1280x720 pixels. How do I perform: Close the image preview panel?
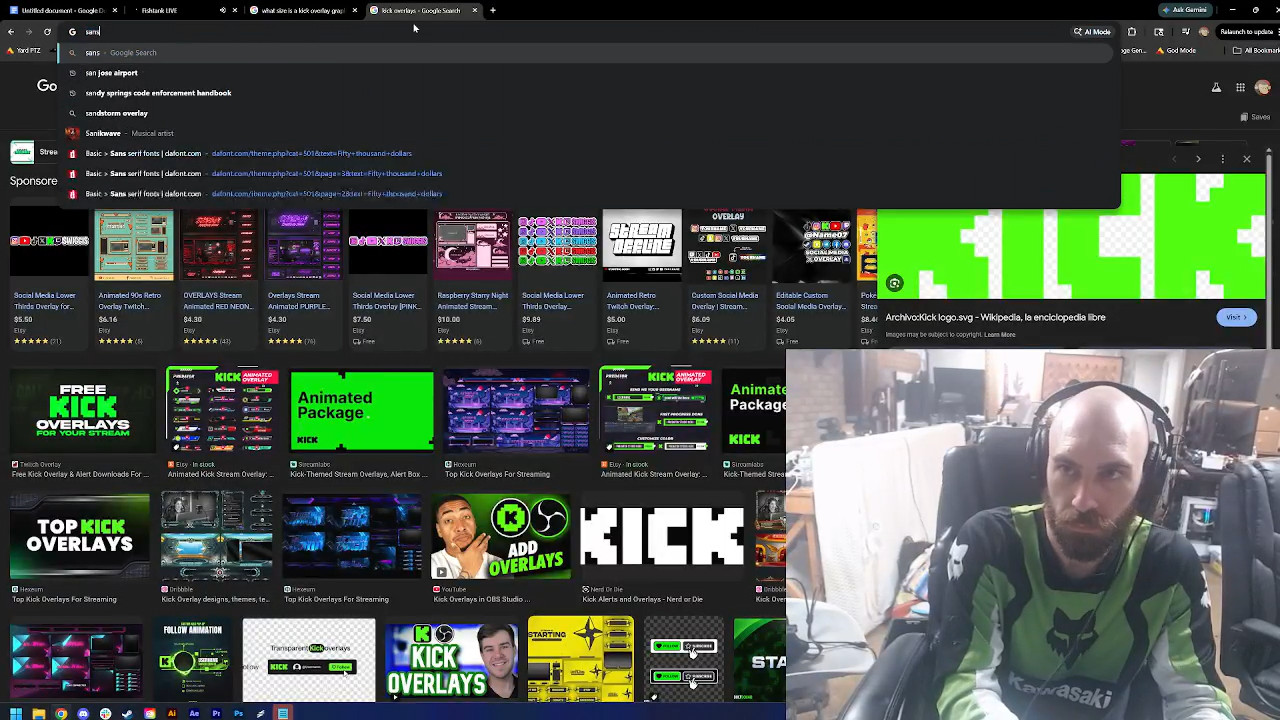[1247, 159]
